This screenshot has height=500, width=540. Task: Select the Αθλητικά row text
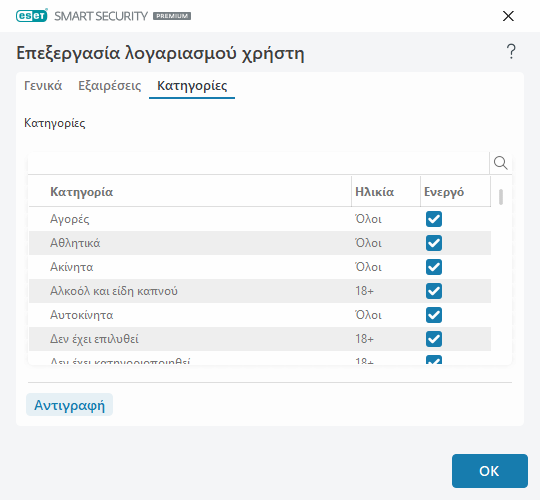pos(75,243)
